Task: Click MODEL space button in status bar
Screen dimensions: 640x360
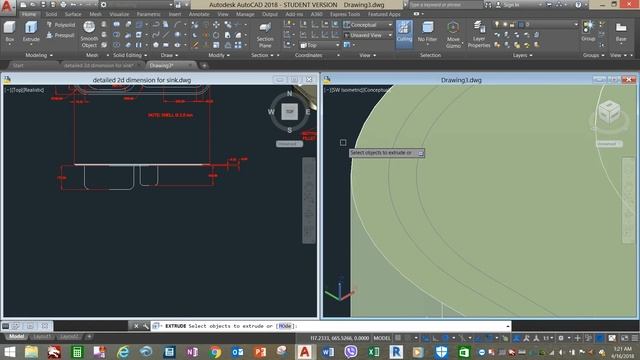Action: click(x=382, y=338)
